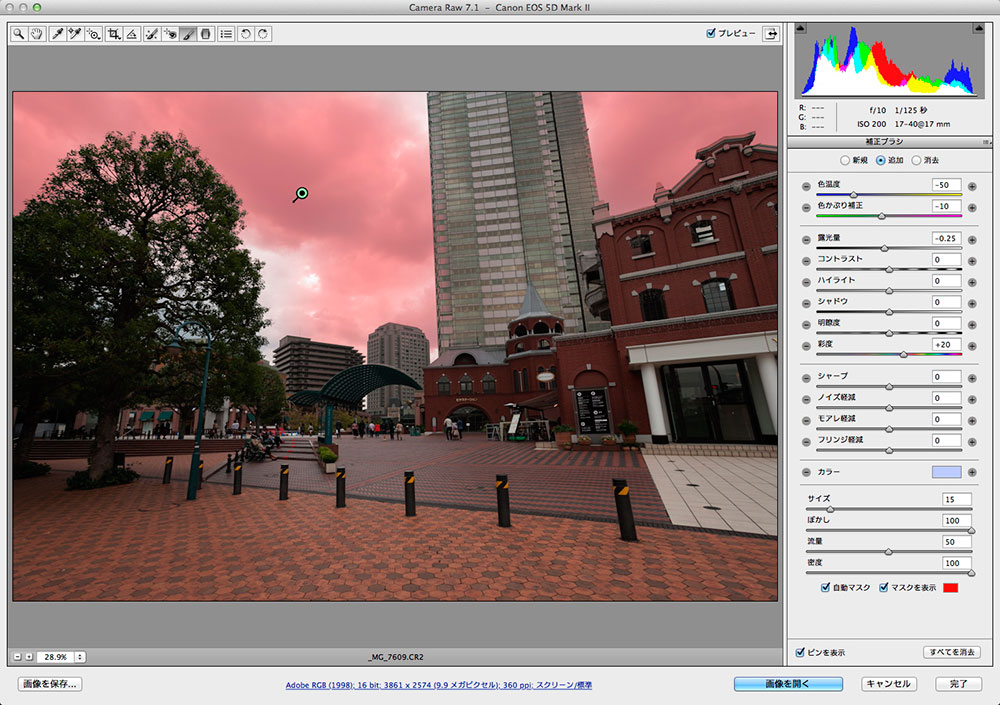Select the Color Sampler tool
1000x705 pixels.
(x=75, y=34)
